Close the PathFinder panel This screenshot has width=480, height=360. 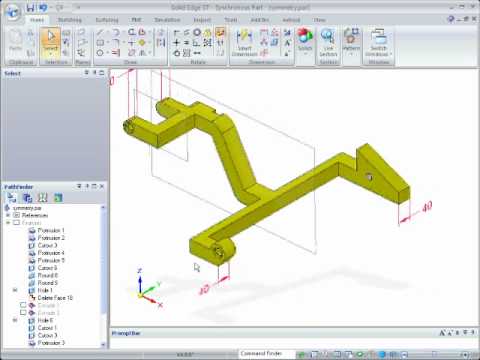102,186
